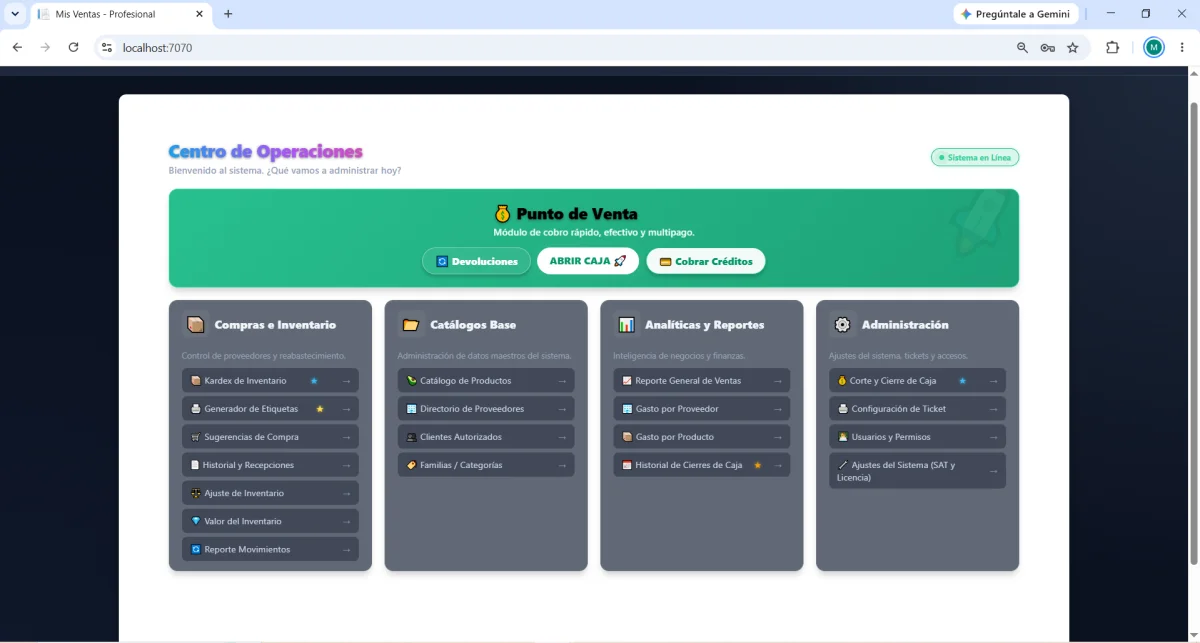Open Familias / Categorías
This screenshot has height=643, width=1200.
pyautogui.click(x=486, y=465)
